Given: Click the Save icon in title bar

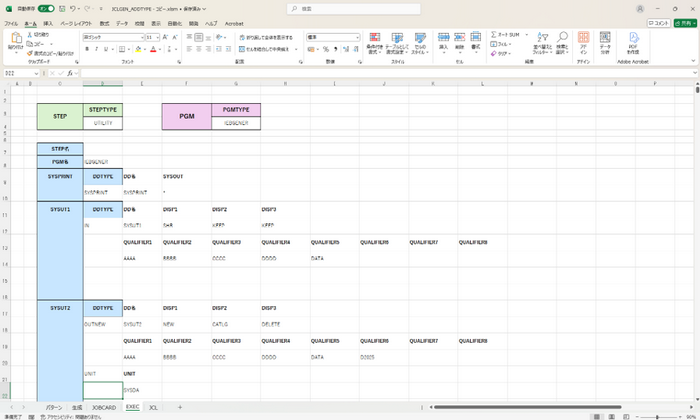Looking at the screenshot, I should point(62,8).
